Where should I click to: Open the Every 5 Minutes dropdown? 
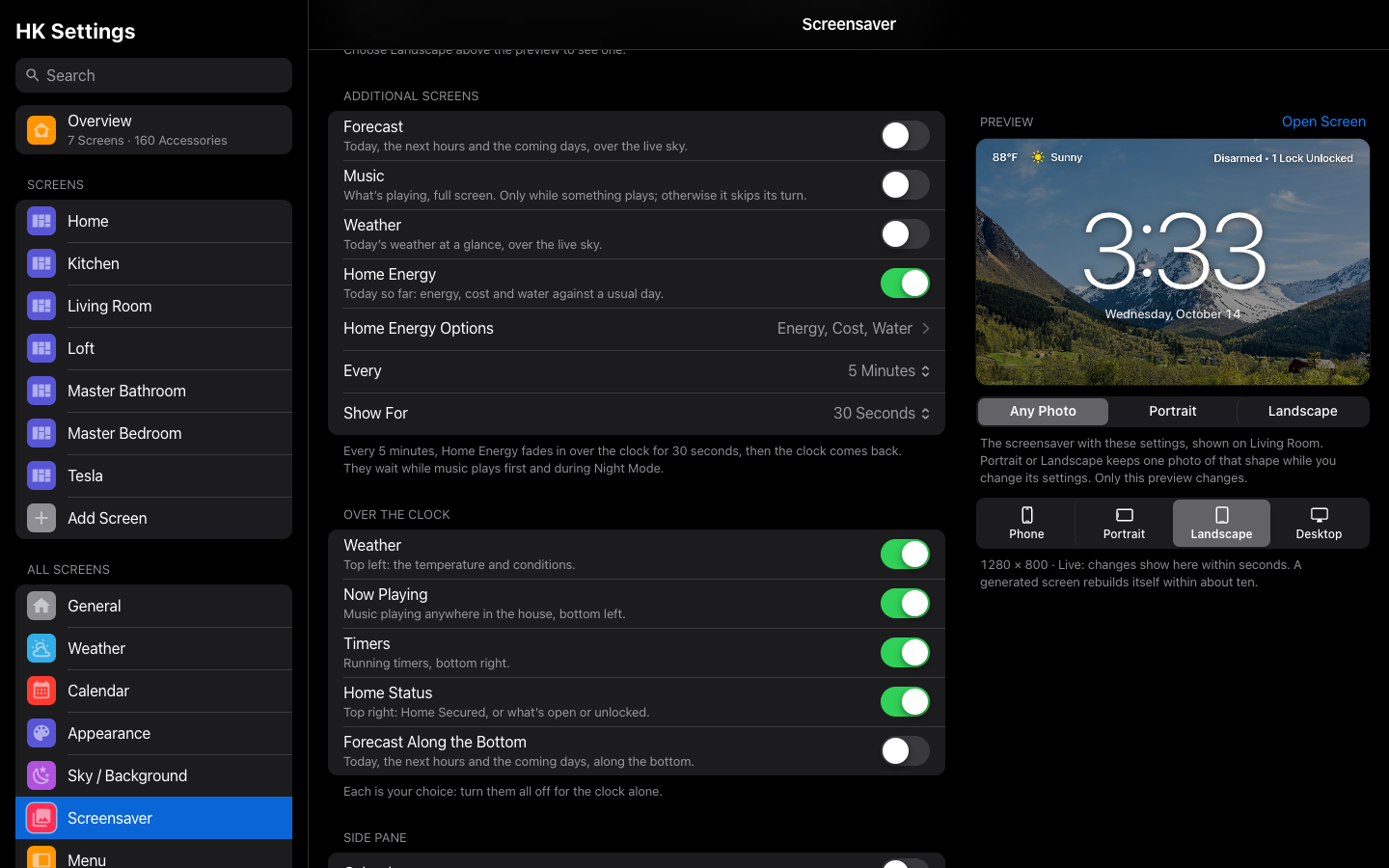(889, 371)
